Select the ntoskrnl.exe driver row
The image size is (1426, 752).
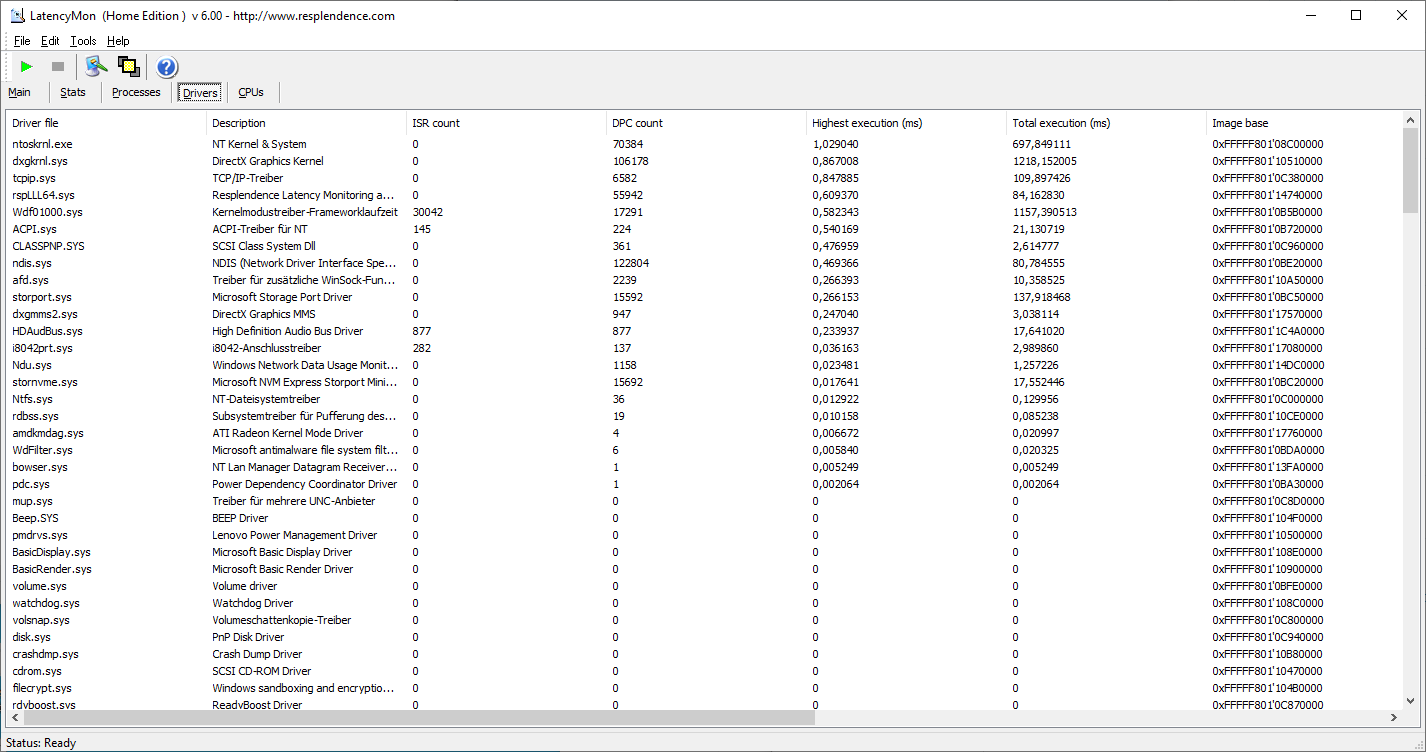point(43,144)
